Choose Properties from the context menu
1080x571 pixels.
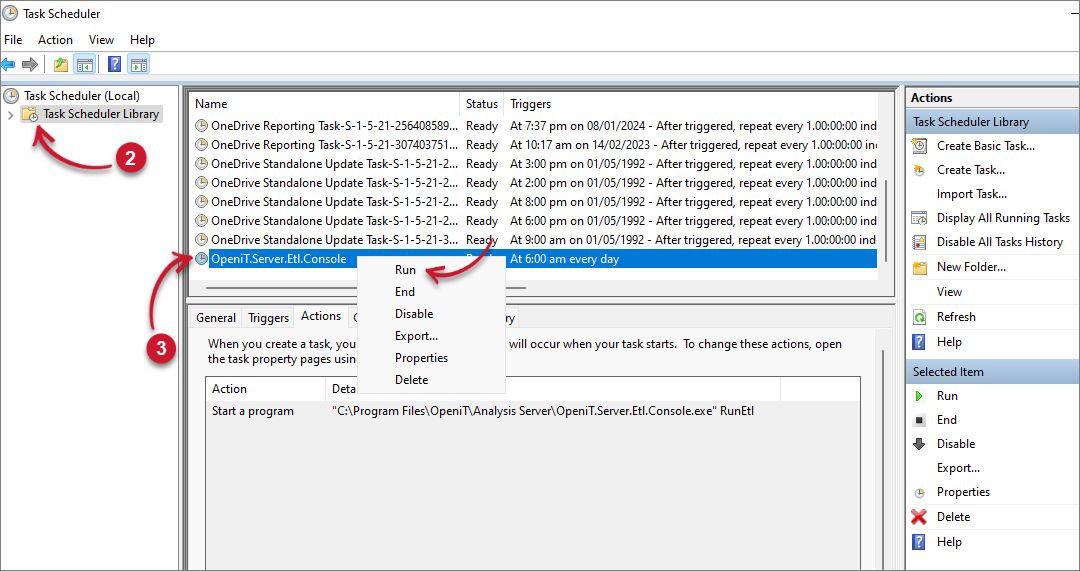coord(422,358)
